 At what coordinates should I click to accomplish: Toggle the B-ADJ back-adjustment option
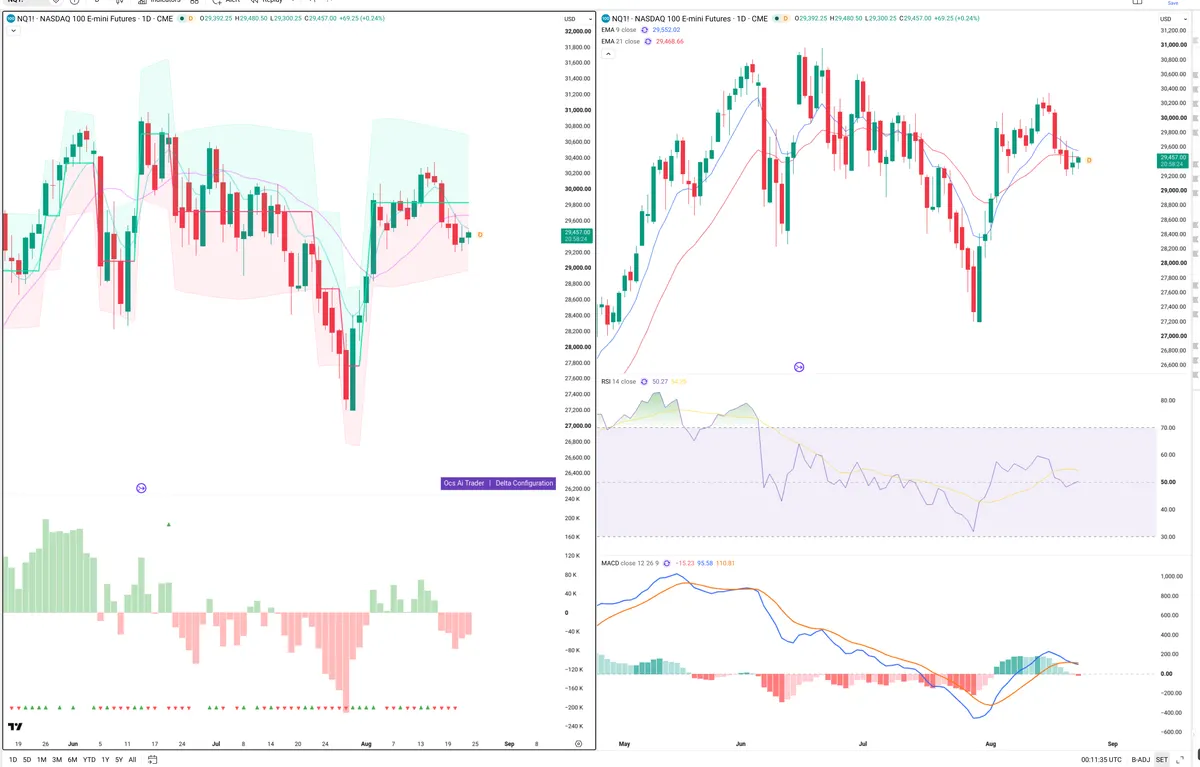pos(1142,760)
